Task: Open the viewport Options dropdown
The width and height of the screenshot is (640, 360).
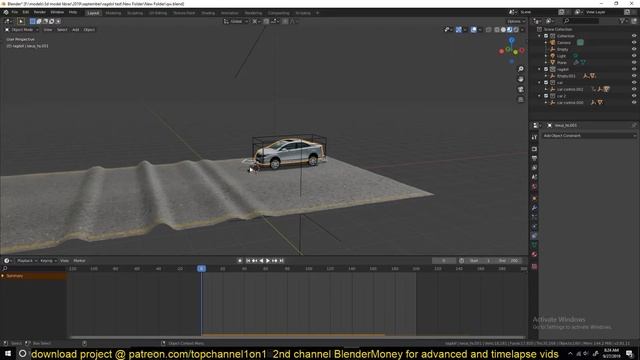Action: tap(516, 21)
